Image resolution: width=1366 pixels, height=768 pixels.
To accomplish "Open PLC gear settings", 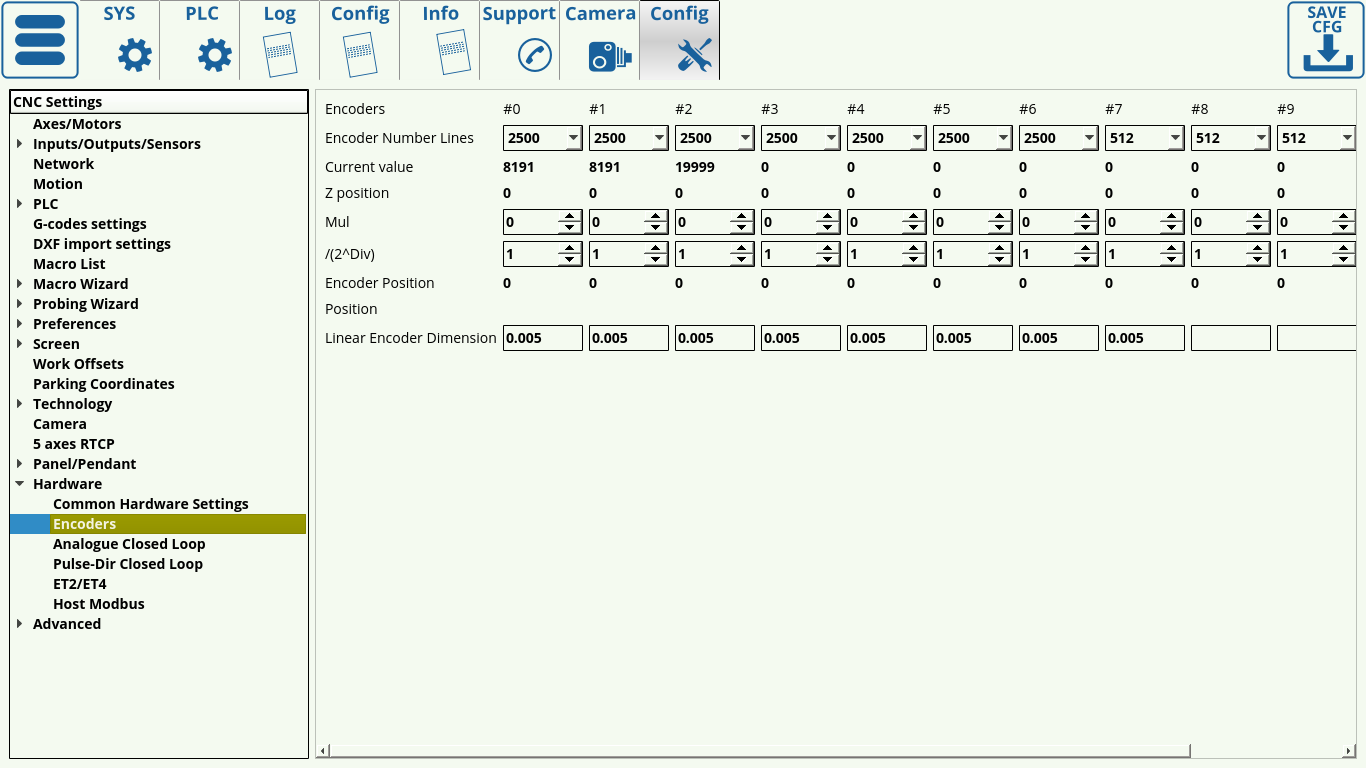I will click(201, 40).
